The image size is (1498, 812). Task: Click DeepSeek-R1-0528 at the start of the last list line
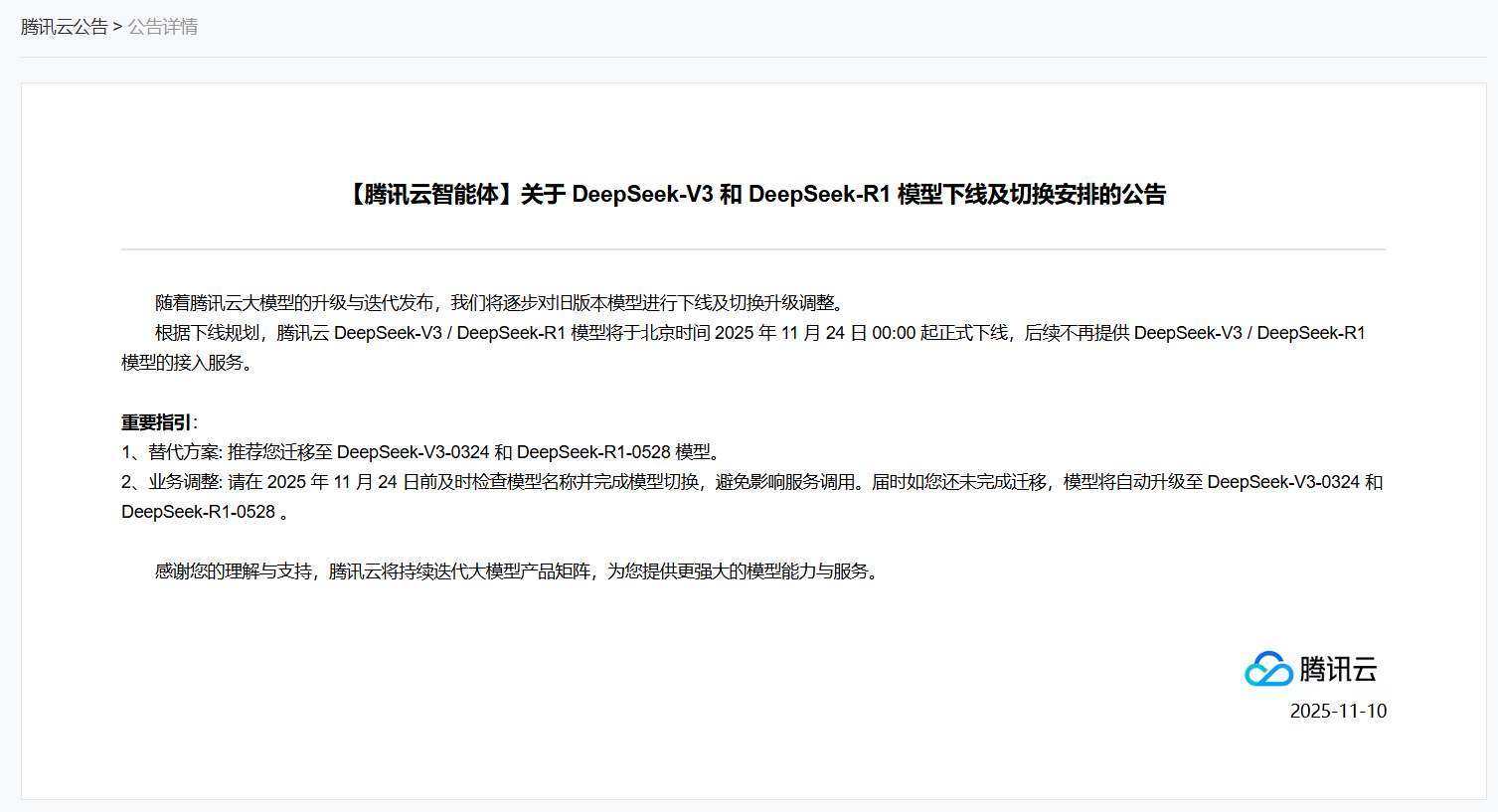click(198, 512)
